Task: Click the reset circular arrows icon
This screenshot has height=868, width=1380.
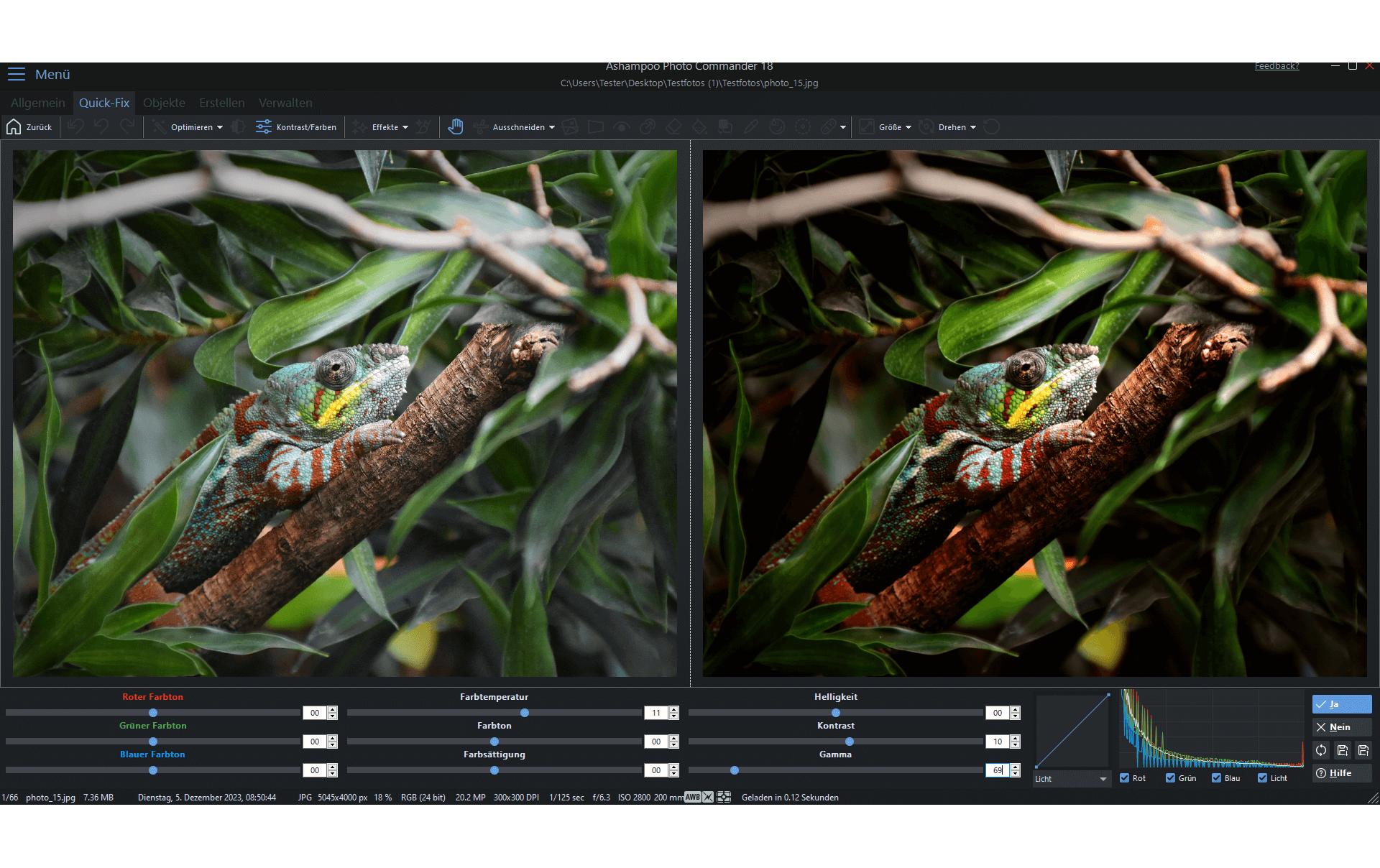Action: [x=1321, y=750]
